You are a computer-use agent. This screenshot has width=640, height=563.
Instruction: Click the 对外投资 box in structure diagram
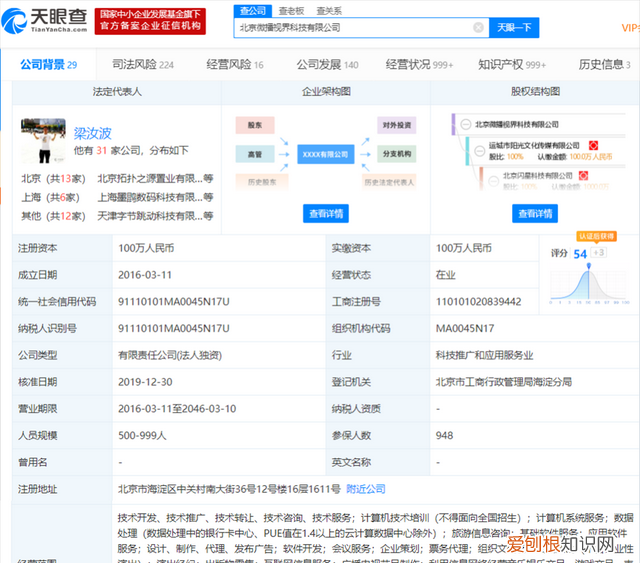[397, 125]
